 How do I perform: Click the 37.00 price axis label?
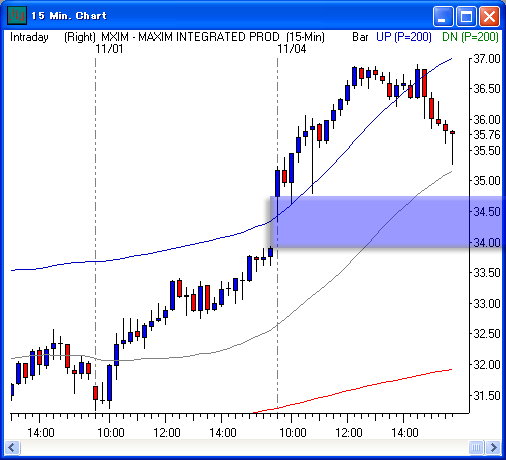487,59
